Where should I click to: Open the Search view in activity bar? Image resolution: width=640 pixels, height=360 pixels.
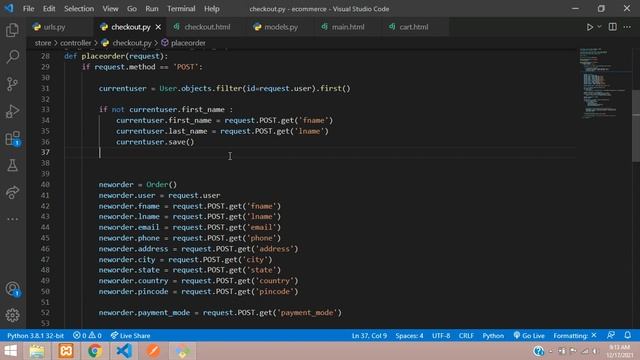tap(12, 57)
